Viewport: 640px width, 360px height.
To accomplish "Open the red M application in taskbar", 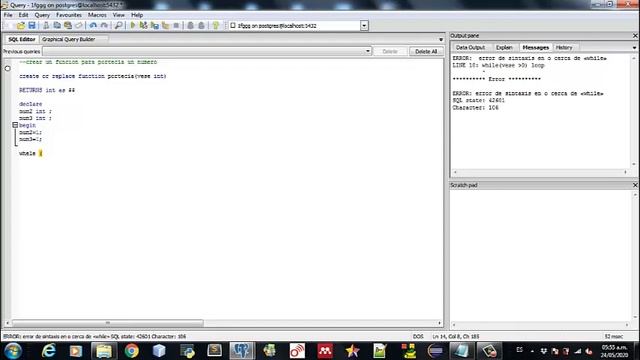I will pyautogui.click(x=325, y=351).
